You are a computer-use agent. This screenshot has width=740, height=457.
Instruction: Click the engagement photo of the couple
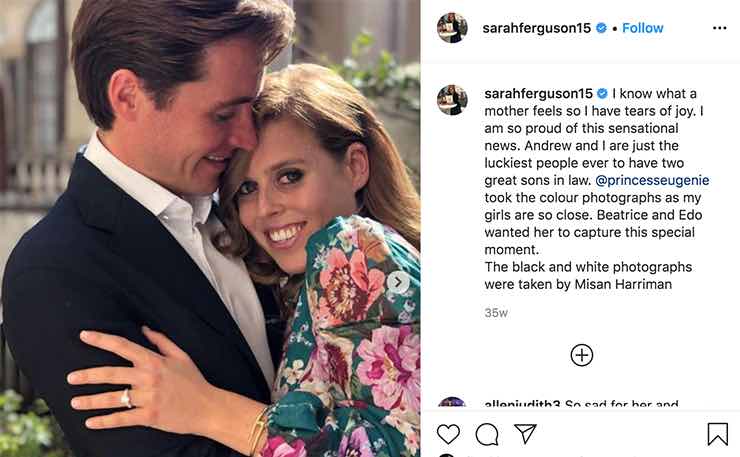210,228
